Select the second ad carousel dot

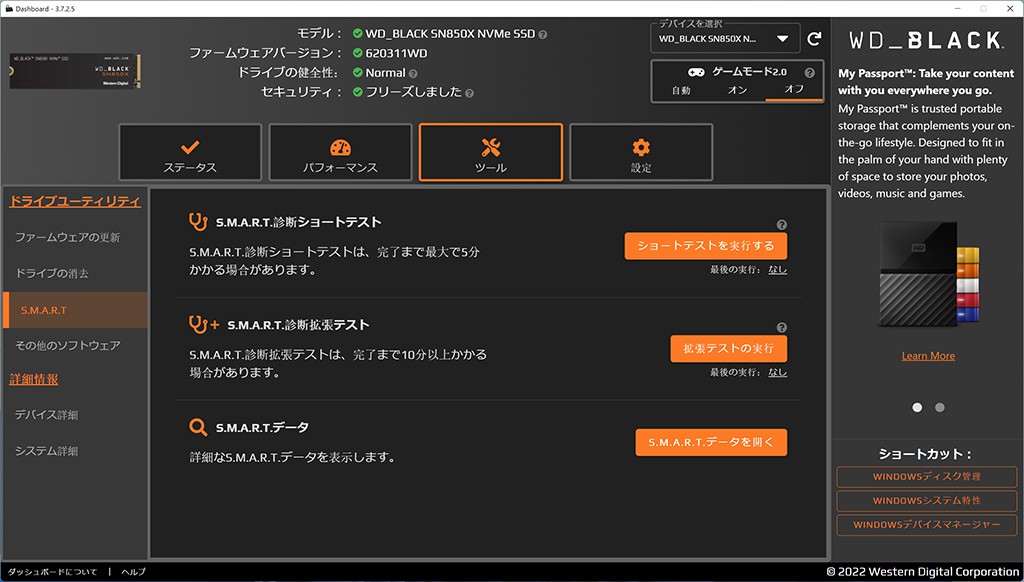pyautogui.click(x=939, y=407)
